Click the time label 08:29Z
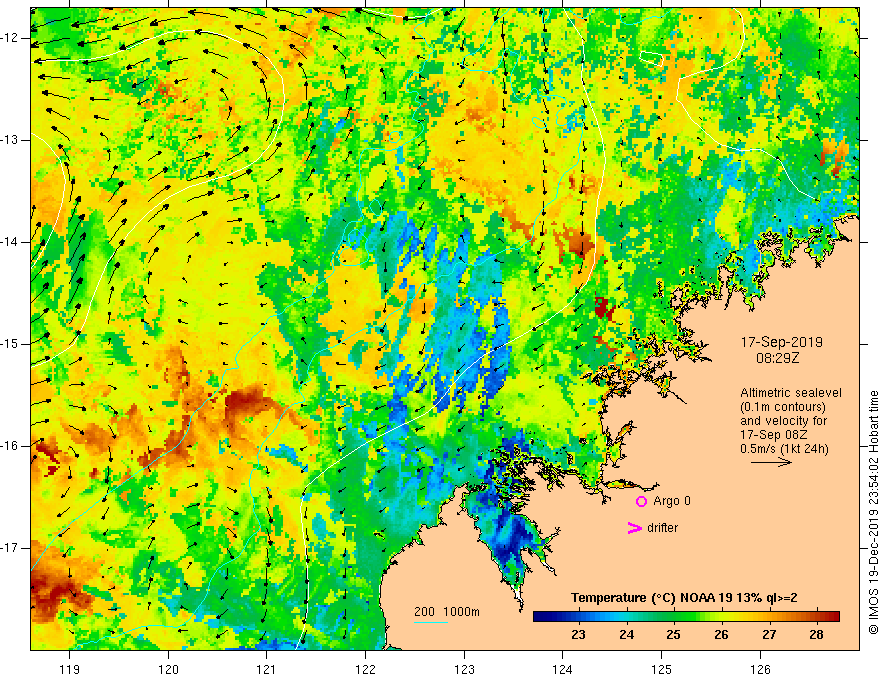 tap(778, 358)
